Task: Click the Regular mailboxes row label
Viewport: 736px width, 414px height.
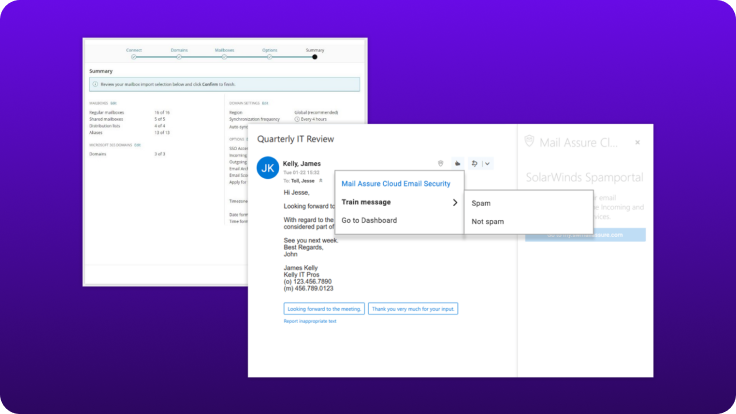Action: pyautogui.click(x=107, y=113)
